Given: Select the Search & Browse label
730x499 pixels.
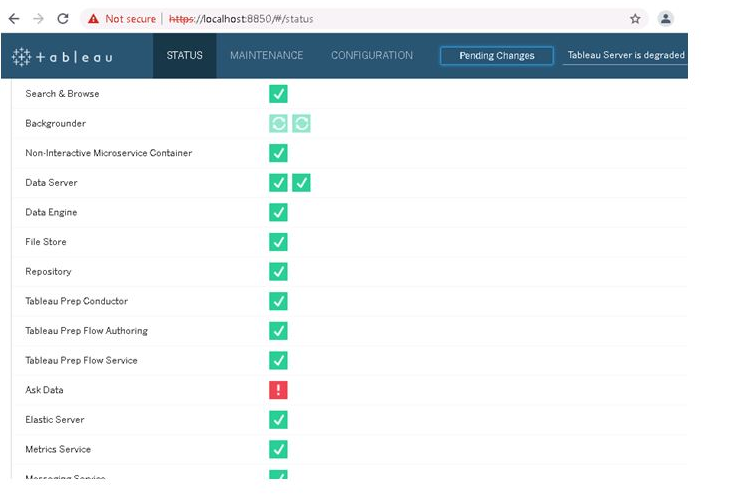Looking at the screenshot, I should pyautogui.click(x=62, y=94).
